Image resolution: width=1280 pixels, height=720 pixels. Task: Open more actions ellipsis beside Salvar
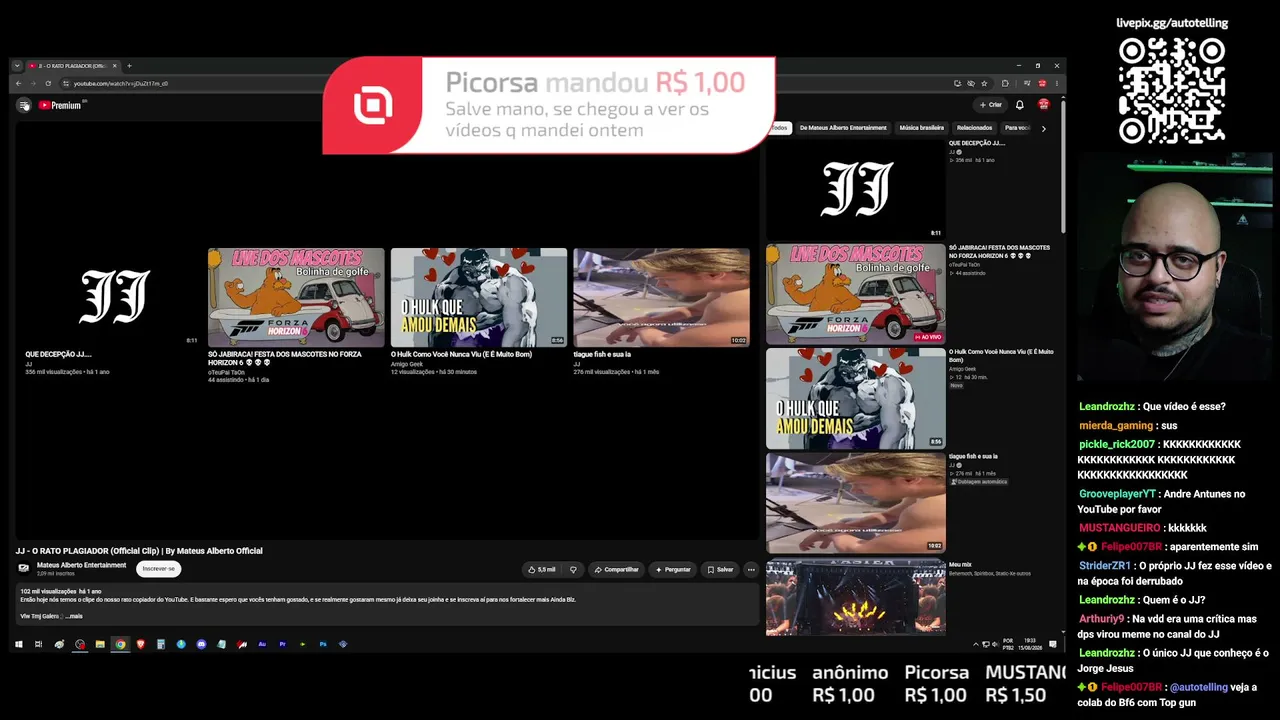751,569
